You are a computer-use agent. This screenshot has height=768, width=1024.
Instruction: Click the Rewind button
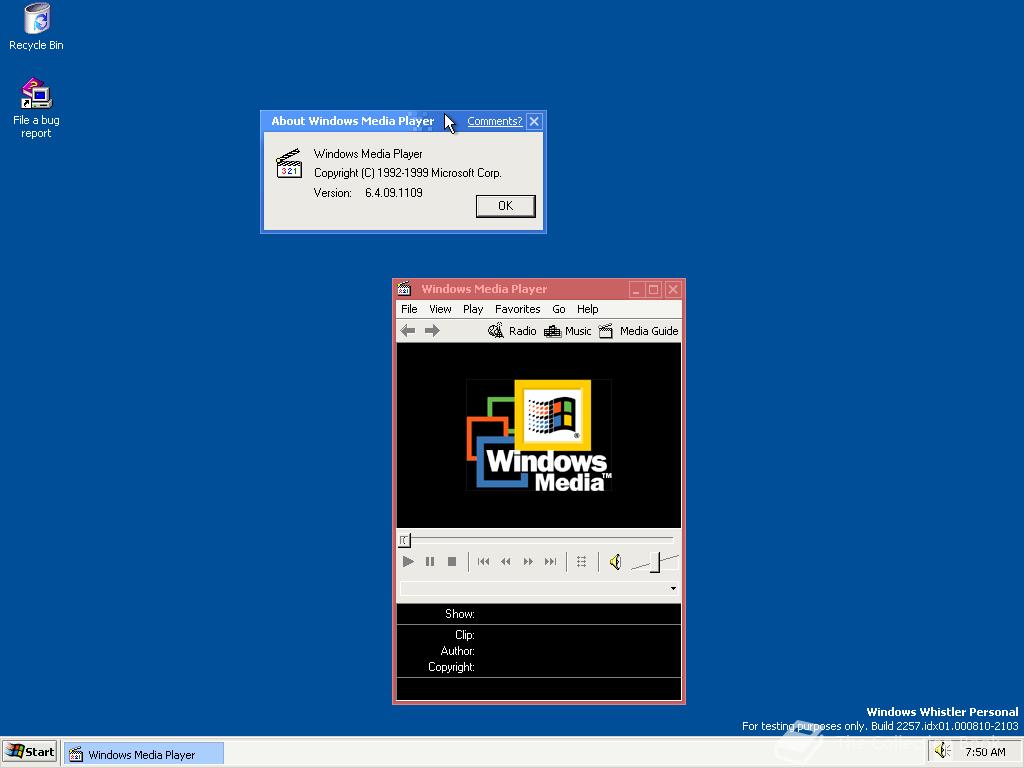505,562
